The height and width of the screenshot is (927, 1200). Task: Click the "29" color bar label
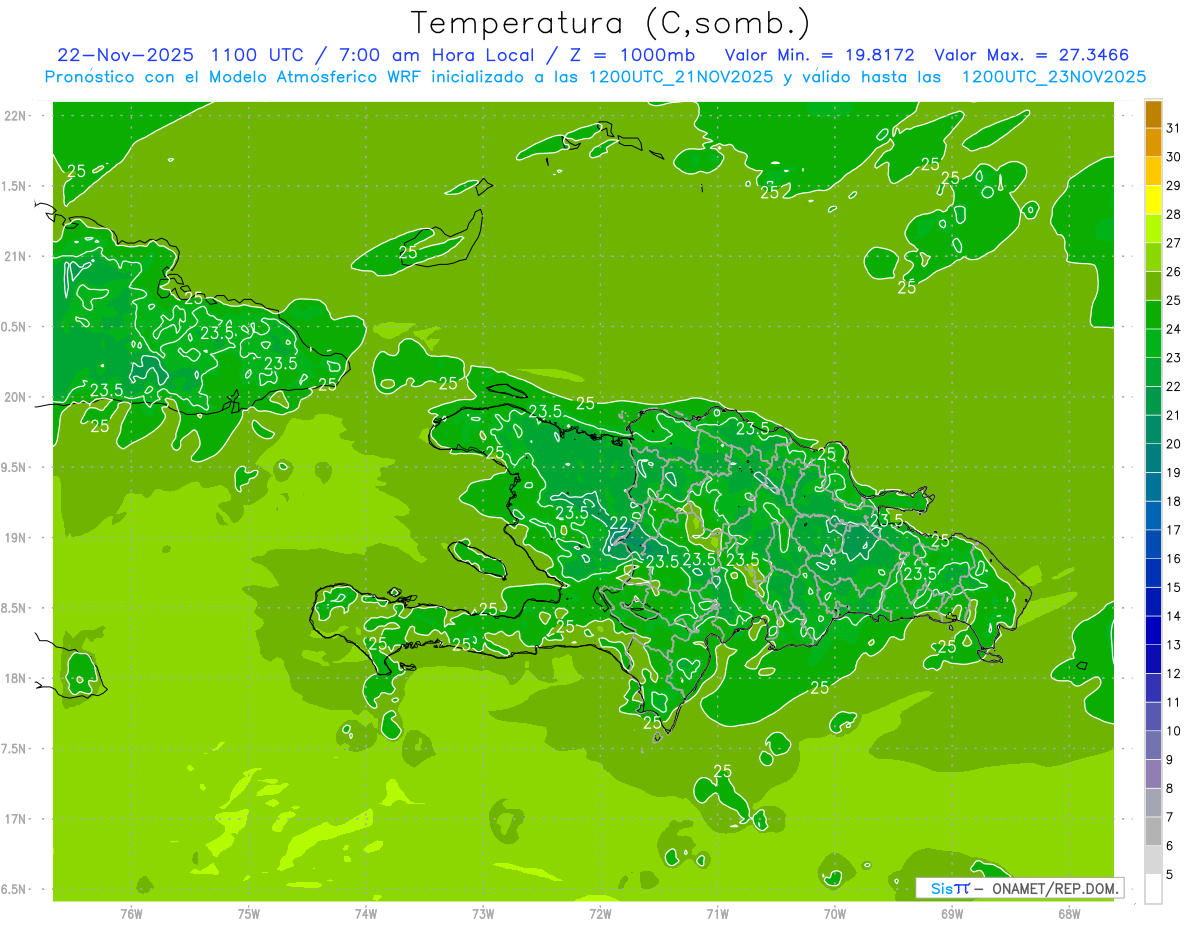1174,185
